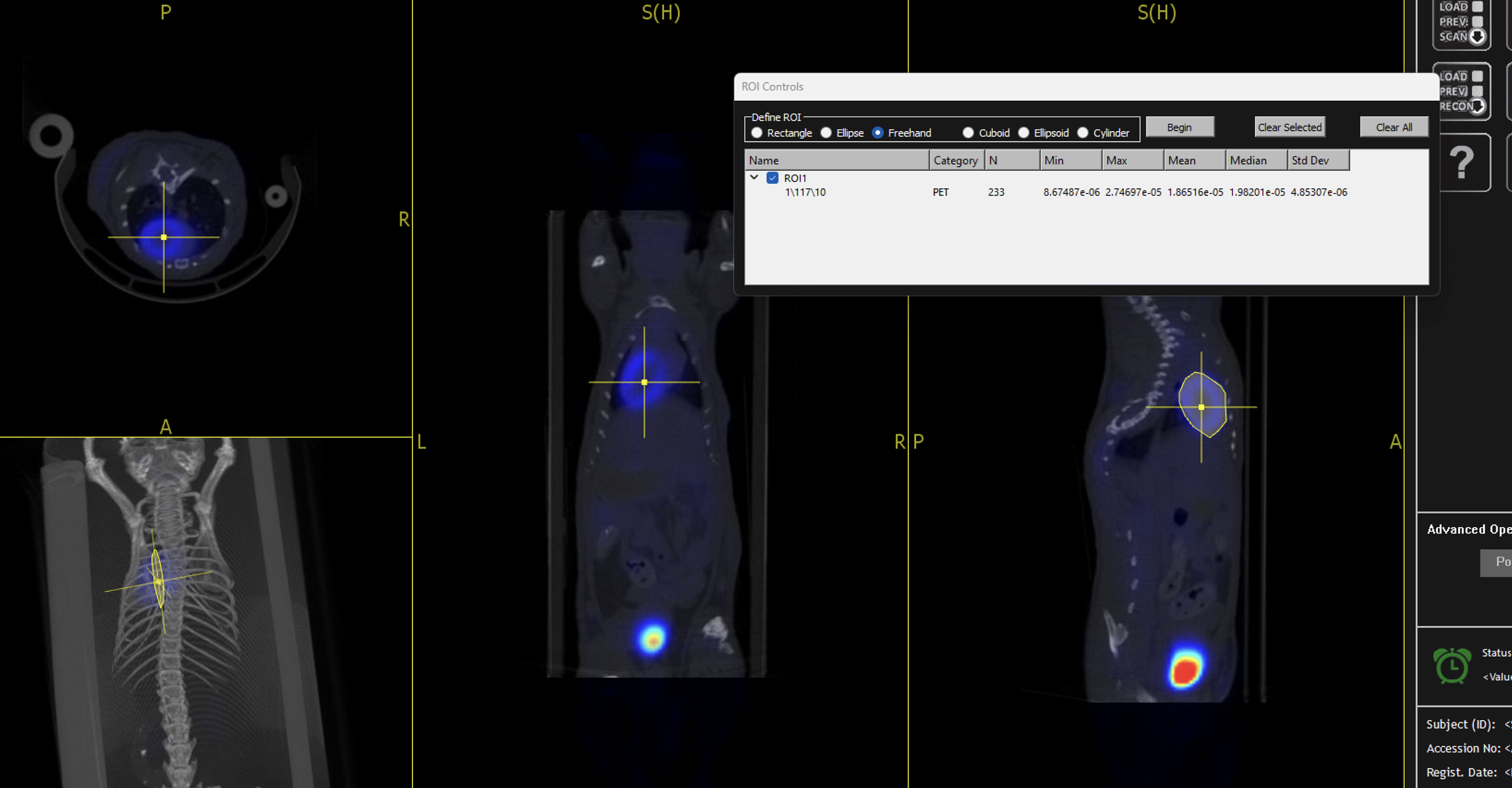The width and height of the screenshot is (1512, 788).
Task: Select the Rectangle ROI radio button
Action: click(x=757, y=132)
